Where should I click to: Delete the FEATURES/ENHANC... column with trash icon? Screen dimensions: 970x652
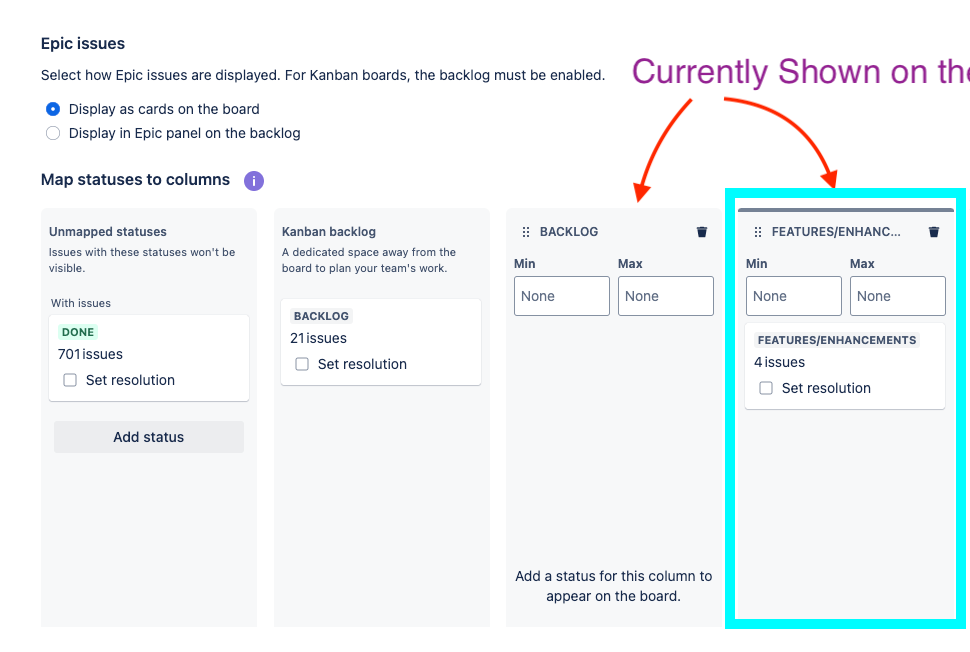pyautogui.click(x=934, y=232)
